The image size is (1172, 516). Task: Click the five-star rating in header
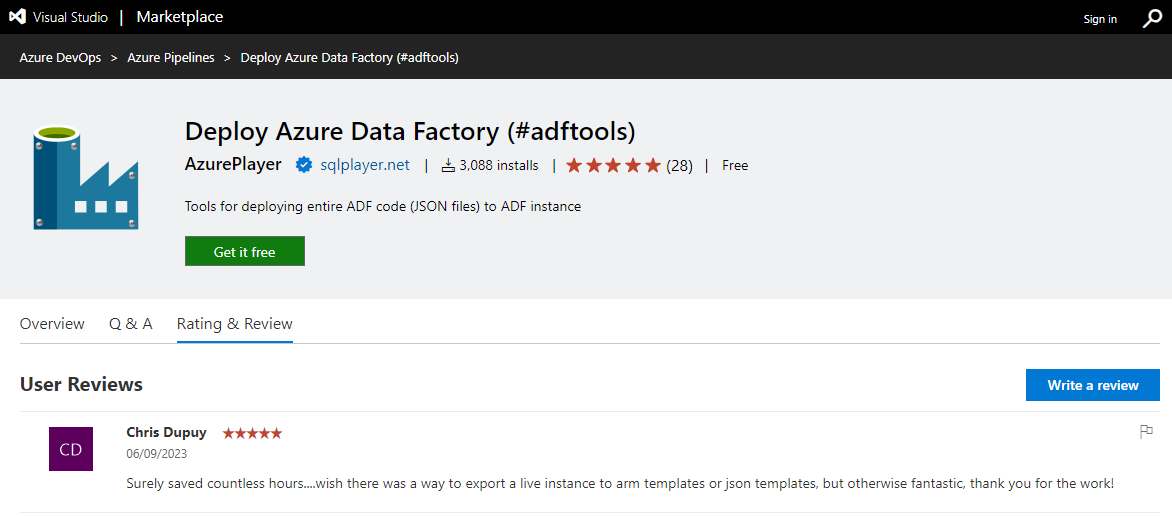(614, 165)
